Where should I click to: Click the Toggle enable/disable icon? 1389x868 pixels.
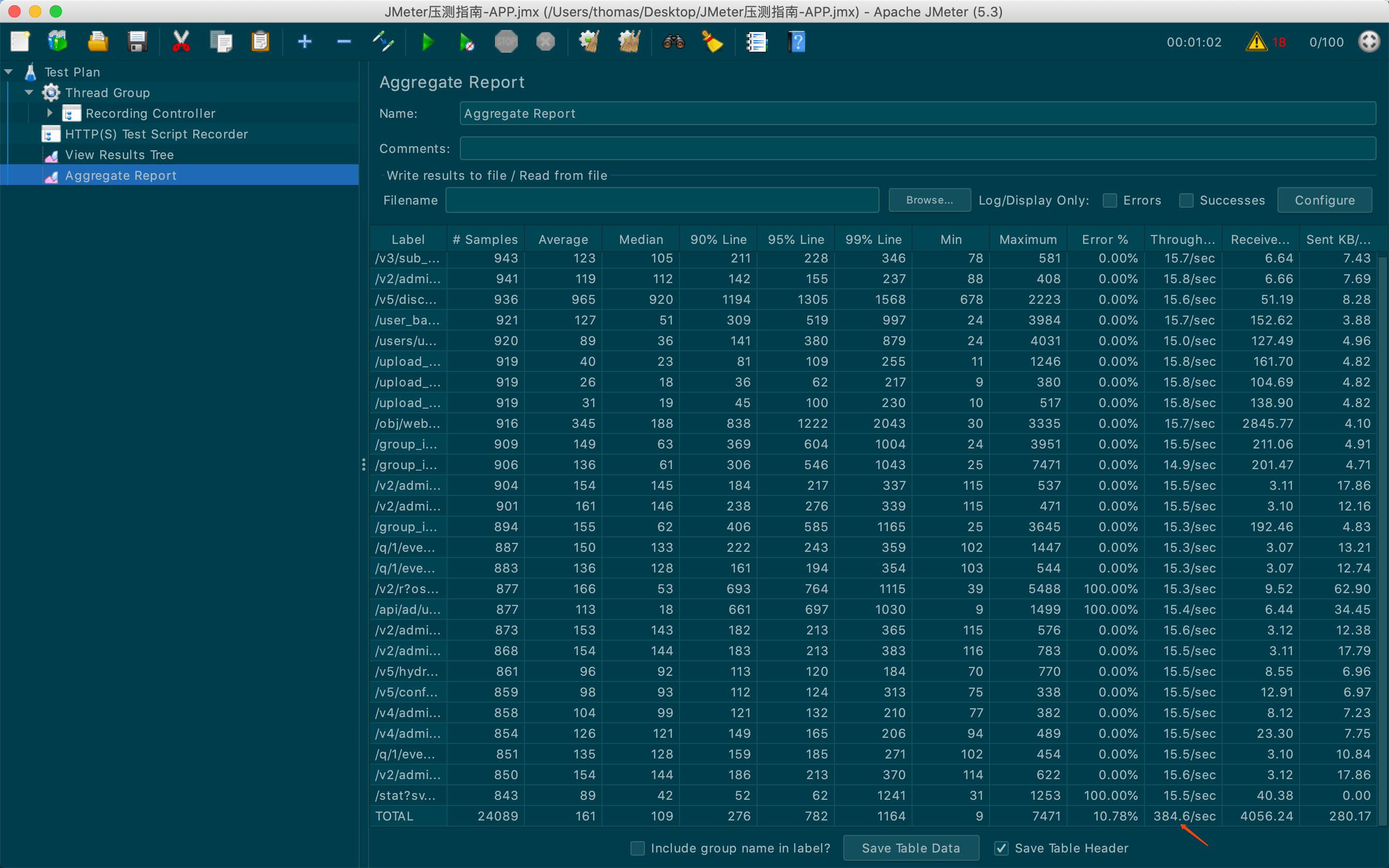coord(383,42)
